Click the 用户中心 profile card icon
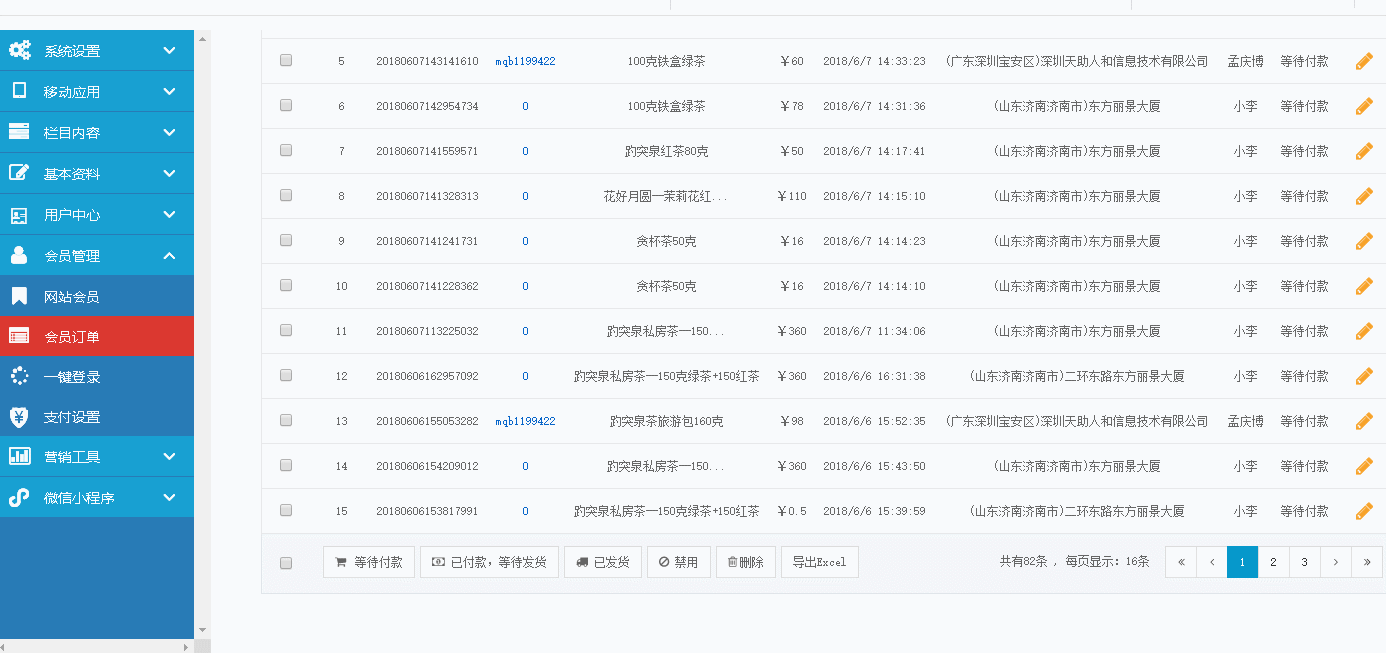Screen dimensions: 1386x653 click(x=19, y=215)
